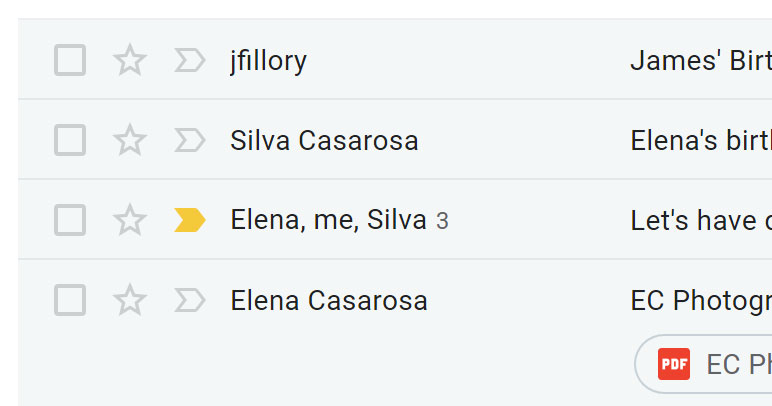Star the jfillory email
Screen dimensions: 772x406
click(x=129, y=61)
